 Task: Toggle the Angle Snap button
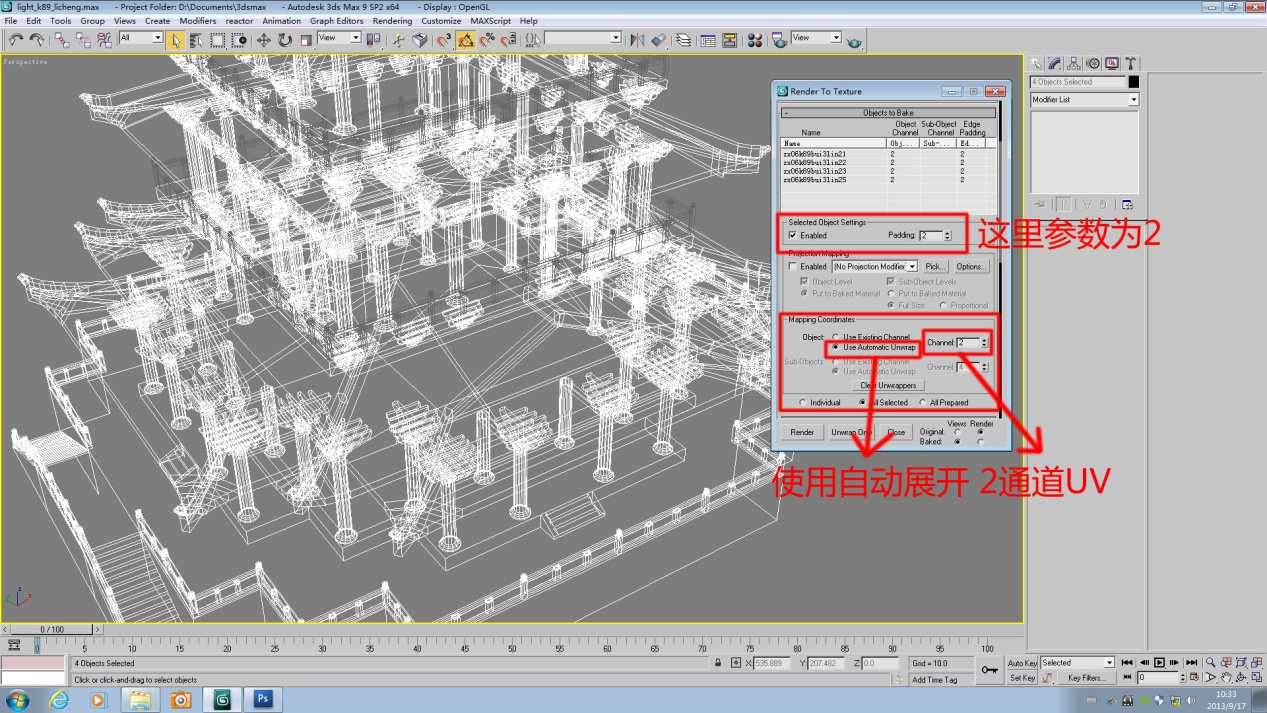point(466,40)
